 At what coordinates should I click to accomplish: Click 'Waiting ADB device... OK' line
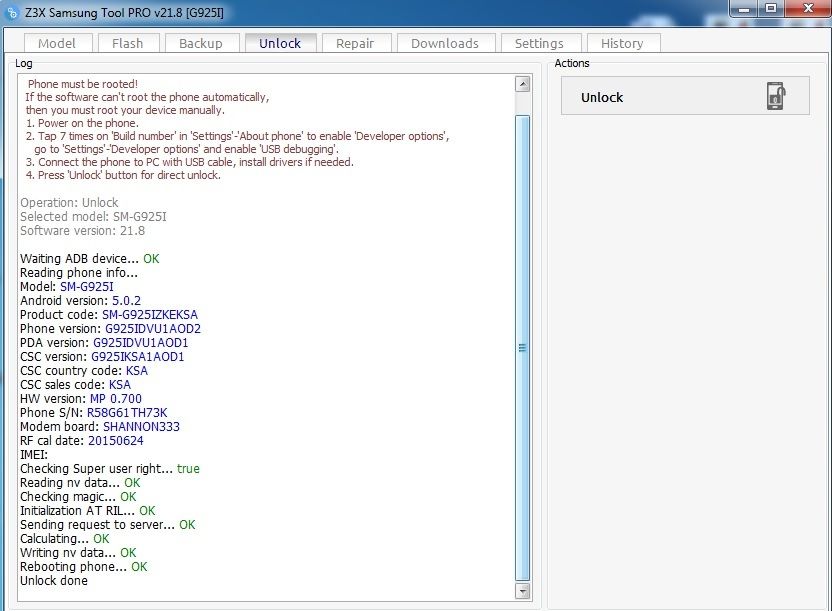click(x=90, y=259)
